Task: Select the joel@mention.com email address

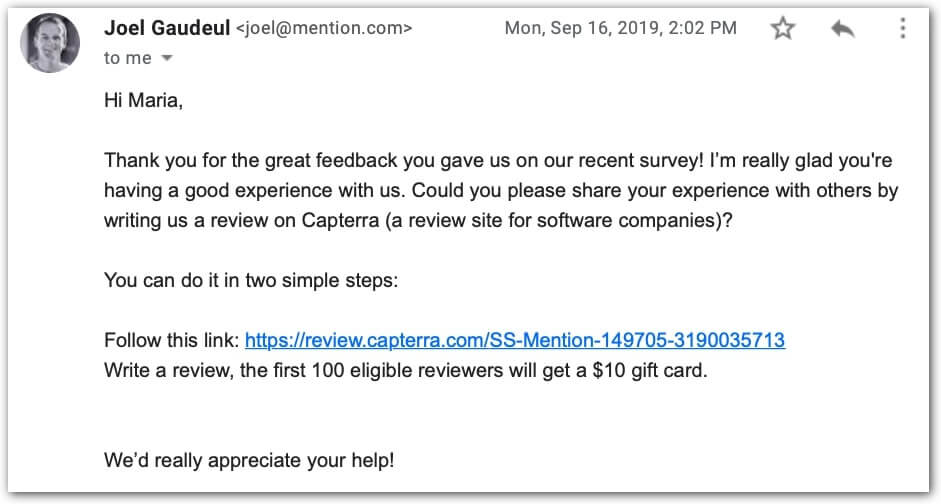Action: (324, 28)
